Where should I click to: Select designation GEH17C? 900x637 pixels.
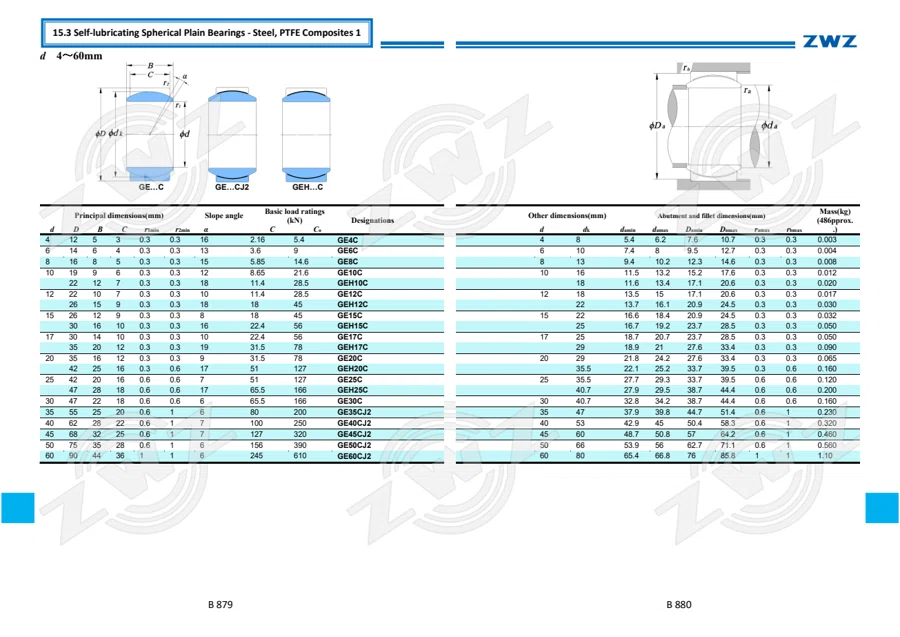click(x=352, y=347)
